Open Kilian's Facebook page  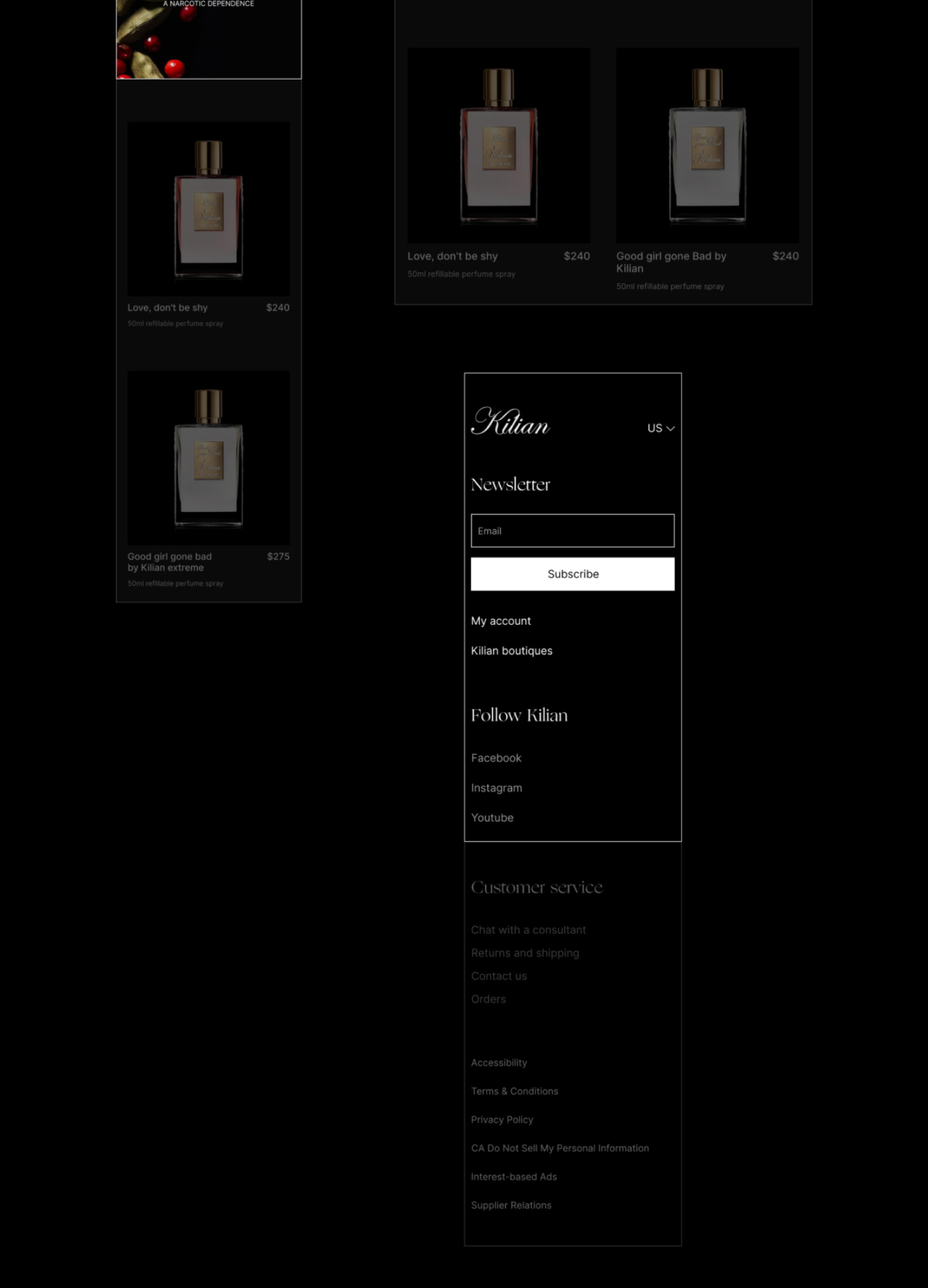coord(496,757)
